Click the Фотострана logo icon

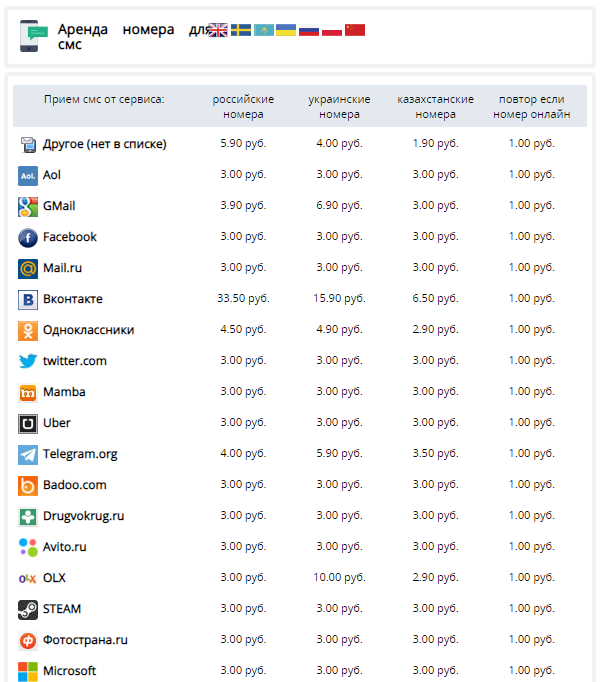point(28,641)
